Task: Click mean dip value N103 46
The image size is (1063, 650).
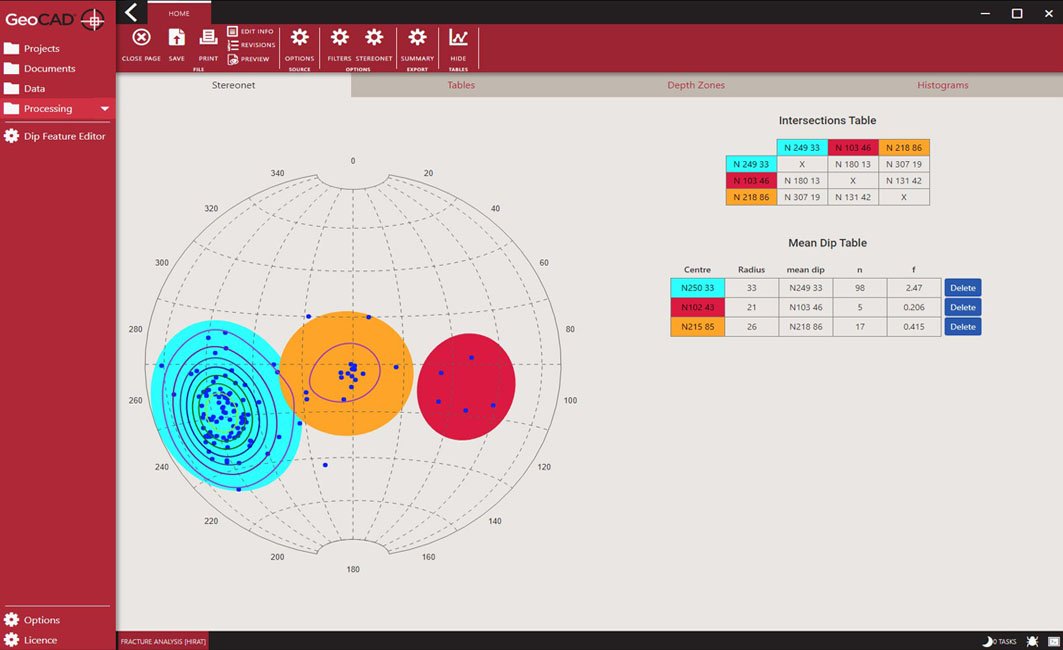Action: click(x=805, y=307)
